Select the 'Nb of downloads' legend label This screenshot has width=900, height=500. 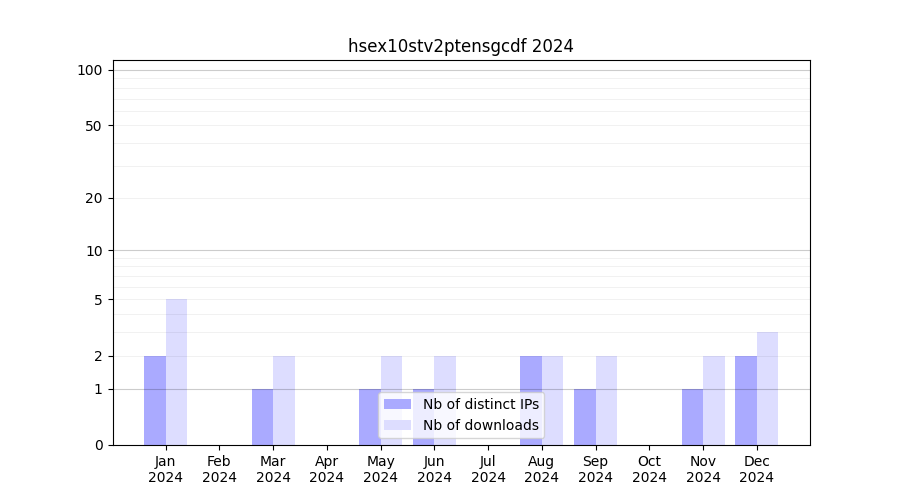point(480,425)
